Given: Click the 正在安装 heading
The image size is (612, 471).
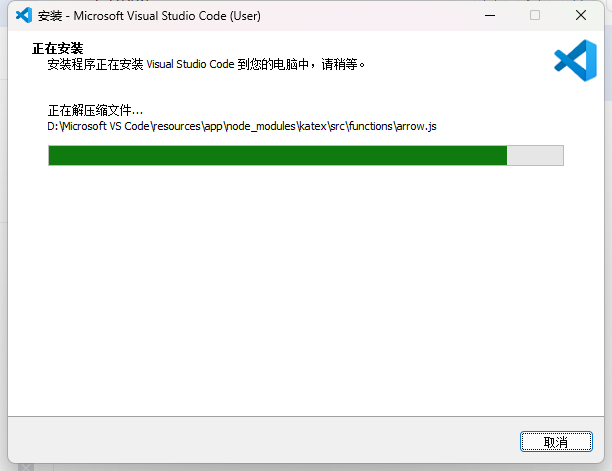Looking at the screenshot, I should click(57, 48).
